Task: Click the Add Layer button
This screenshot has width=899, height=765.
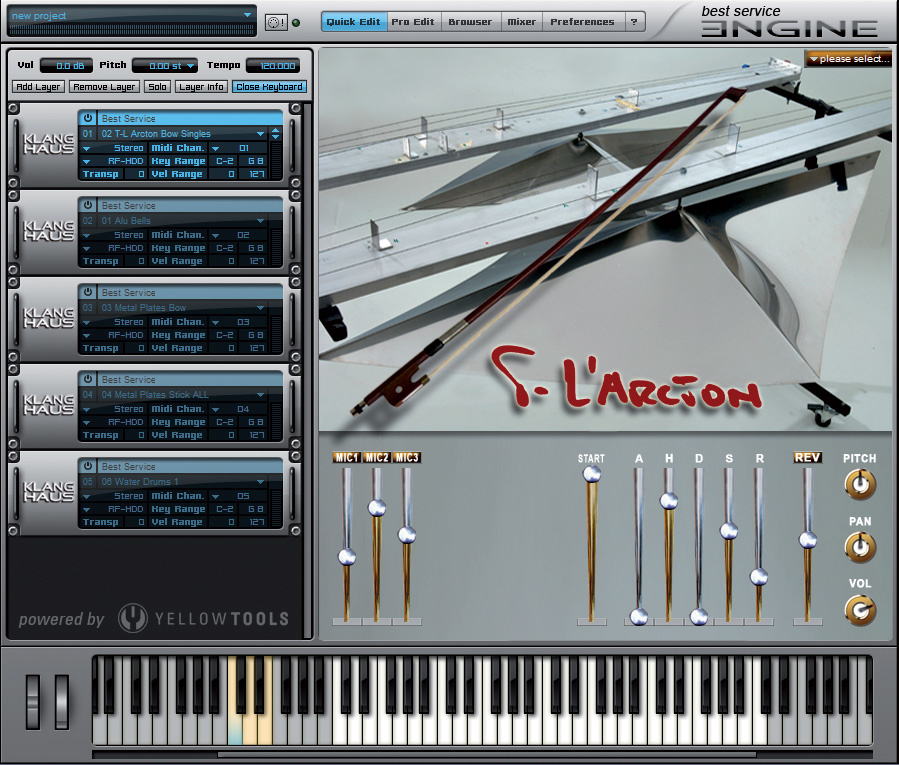Action: coord(38,87)
